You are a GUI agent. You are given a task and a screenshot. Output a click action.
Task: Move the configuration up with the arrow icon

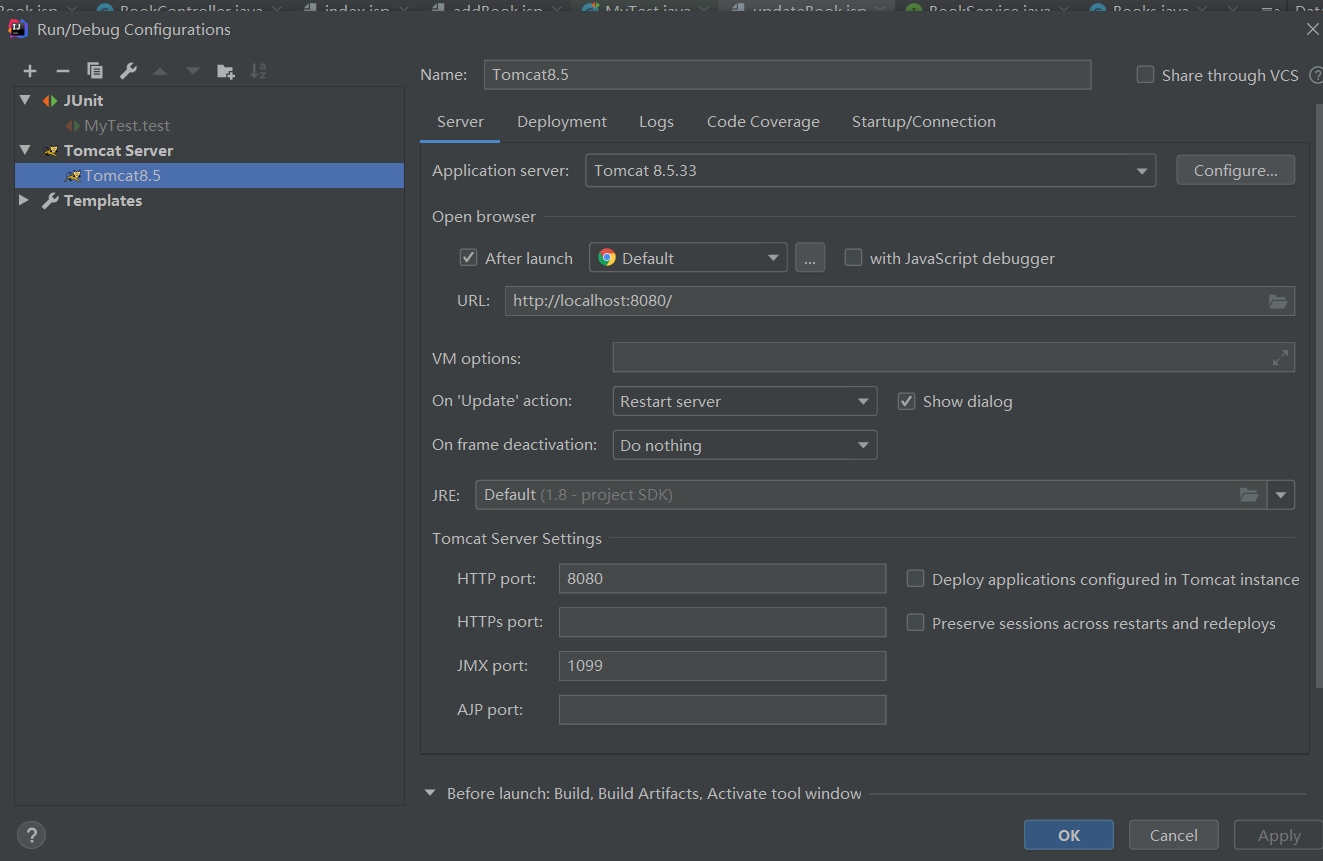160,71
